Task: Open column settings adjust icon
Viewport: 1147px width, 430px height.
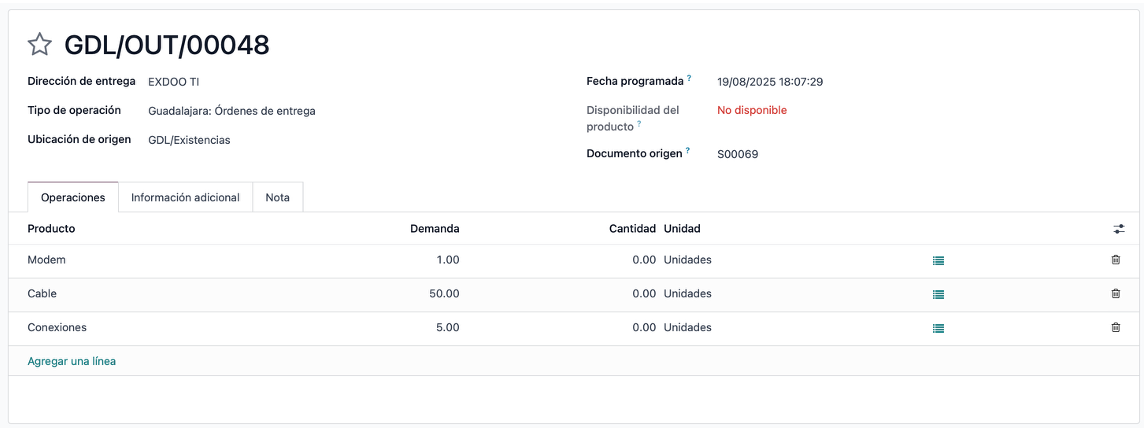Action: (1118, 229)
